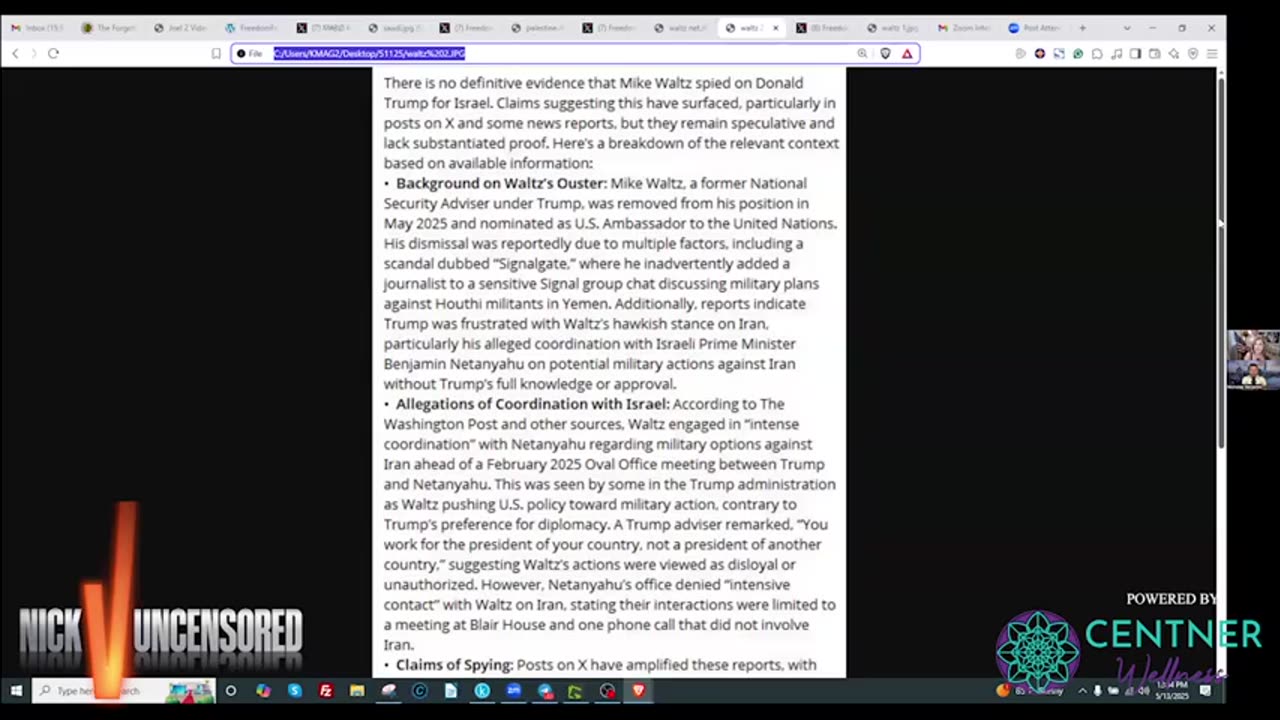Image resolution: width=1280 pixels, height=720 pixels.
Task: Switch to the Zoom Inter tab
Action: tap(966, 28)
